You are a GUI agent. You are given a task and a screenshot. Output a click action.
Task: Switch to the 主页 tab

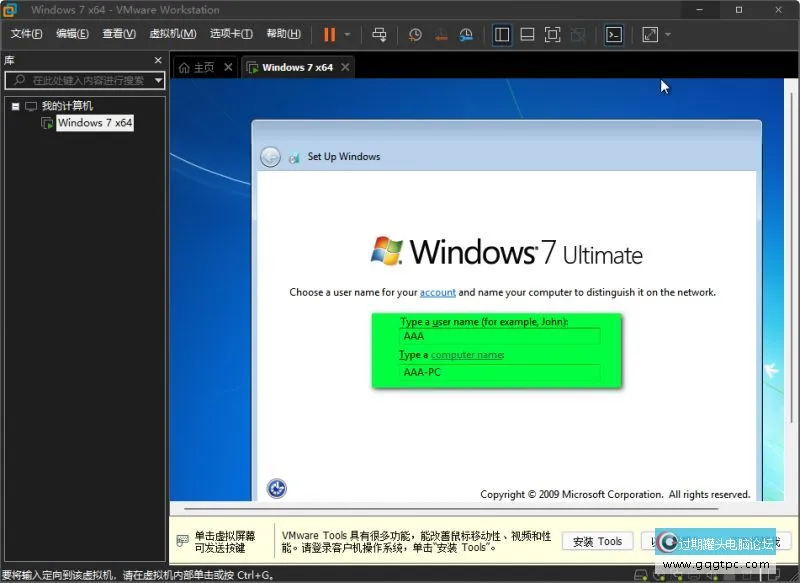pyautogui.click(x=197, y=67)
